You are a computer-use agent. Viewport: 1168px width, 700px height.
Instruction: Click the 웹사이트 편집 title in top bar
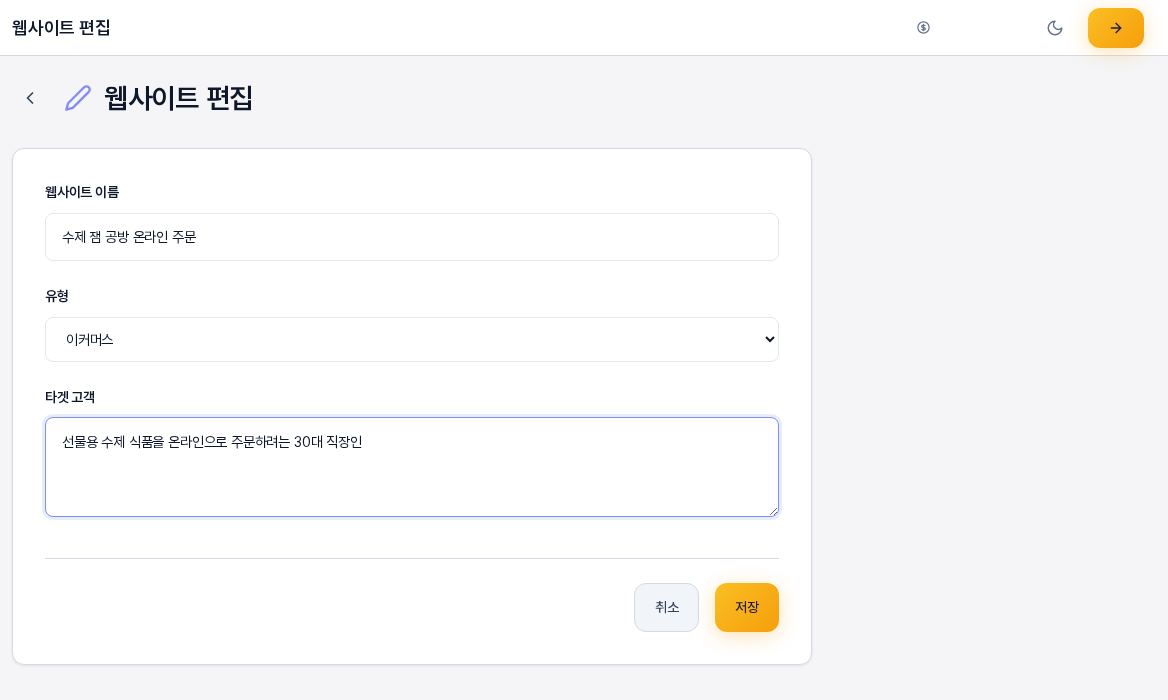pyautogui.click(x=61, y=28)
